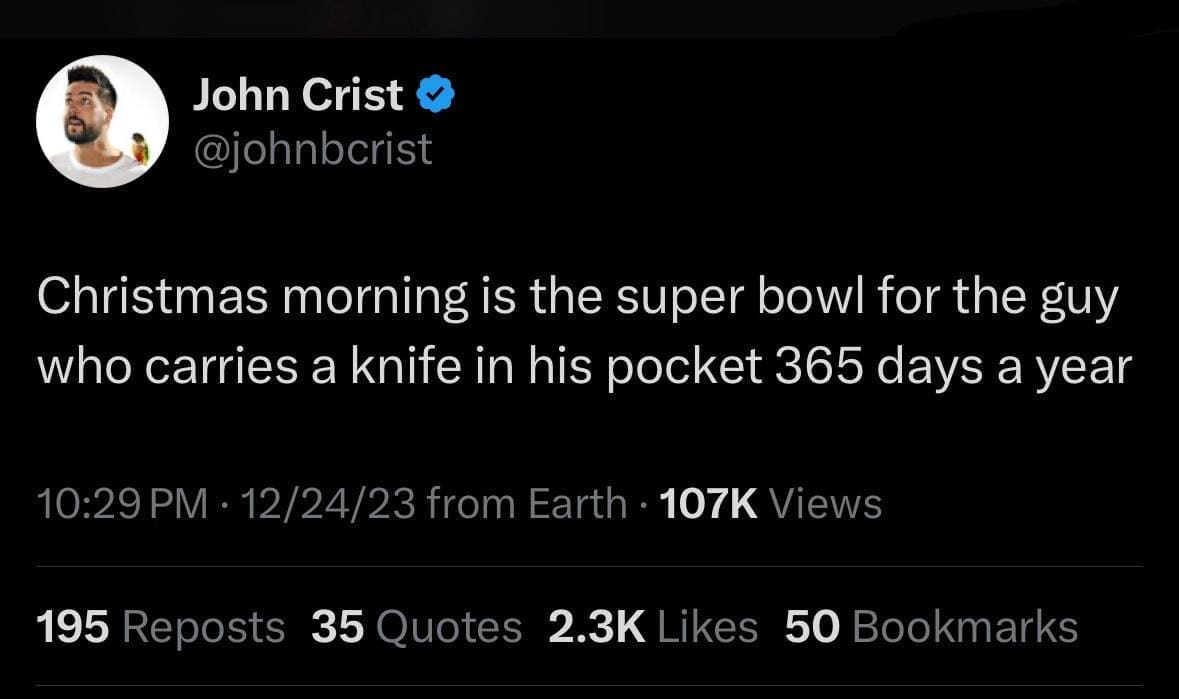Click the word "pocket" in the tweet
Screen dimensions: 1179x699
(x=690, y=368)
